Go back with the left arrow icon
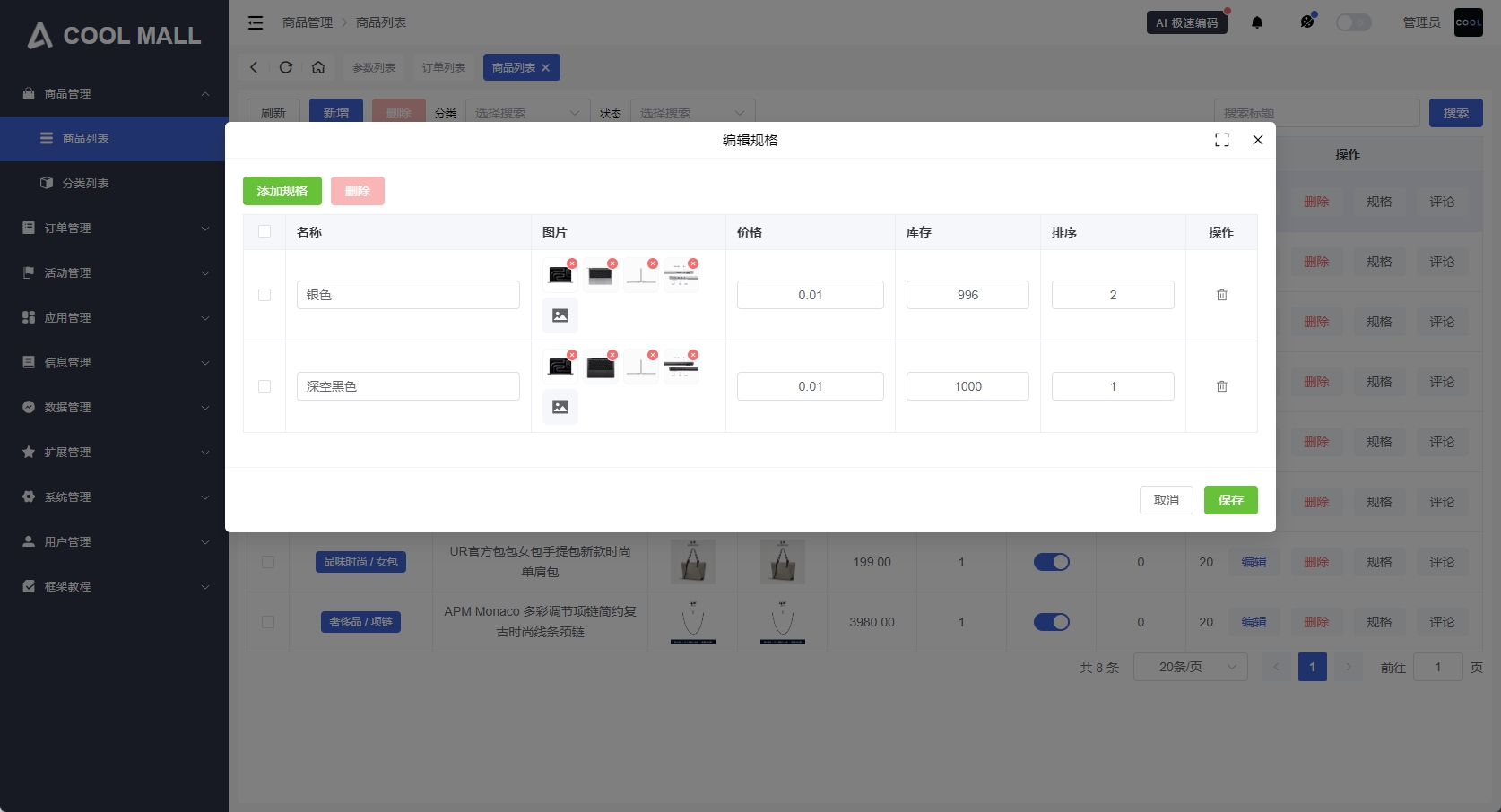 254,67
